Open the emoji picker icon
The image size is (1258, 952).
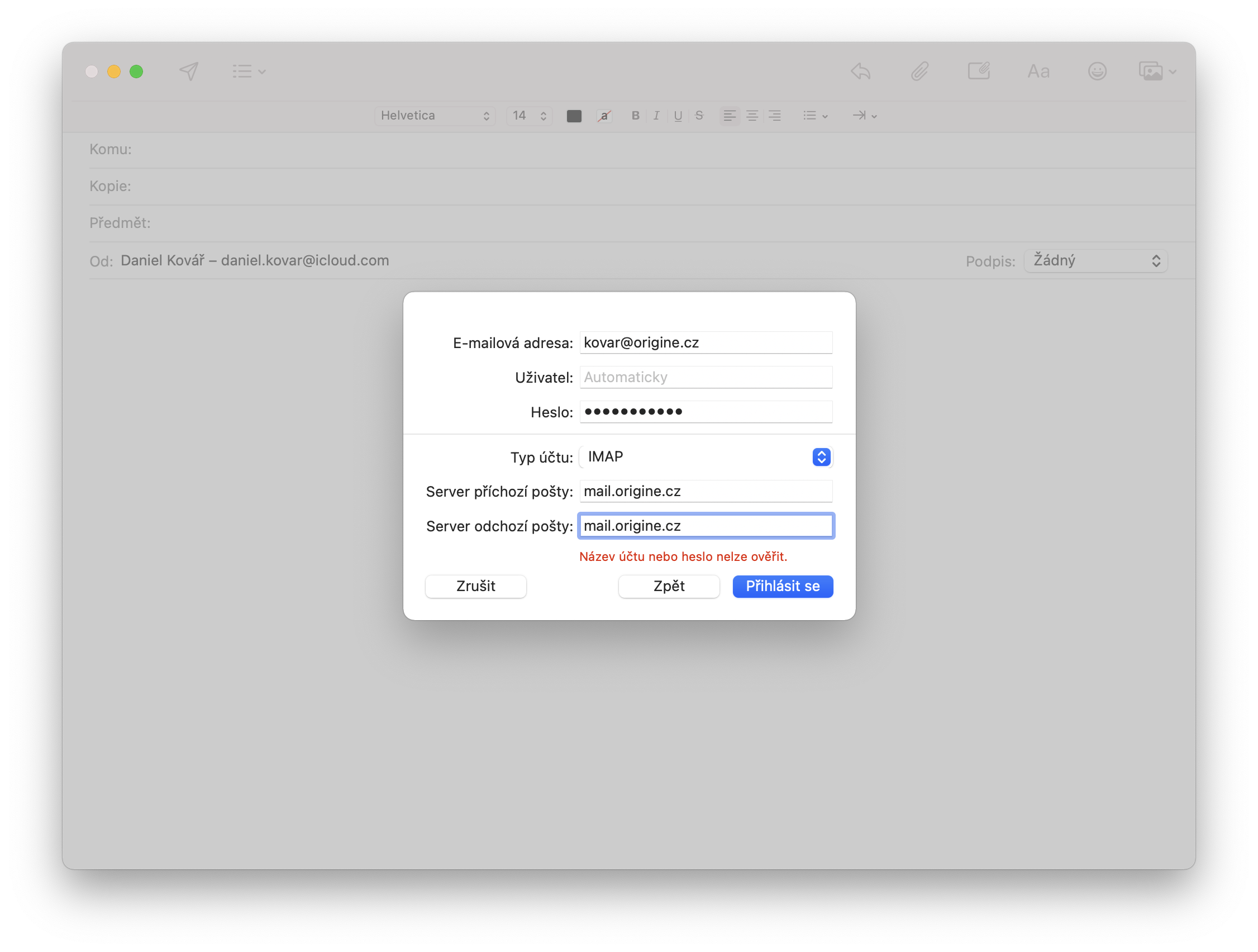1097,70
